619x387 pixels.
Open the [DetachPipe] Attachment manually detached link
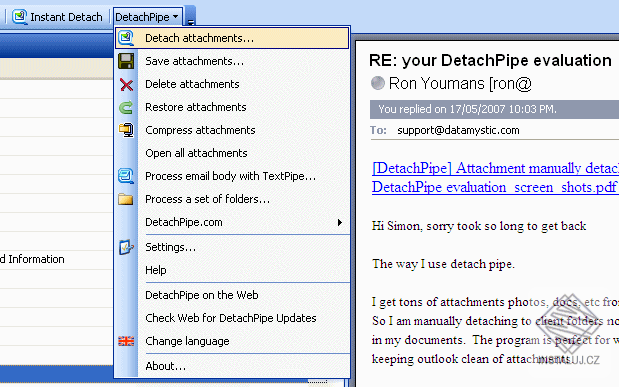click(495, 168)
